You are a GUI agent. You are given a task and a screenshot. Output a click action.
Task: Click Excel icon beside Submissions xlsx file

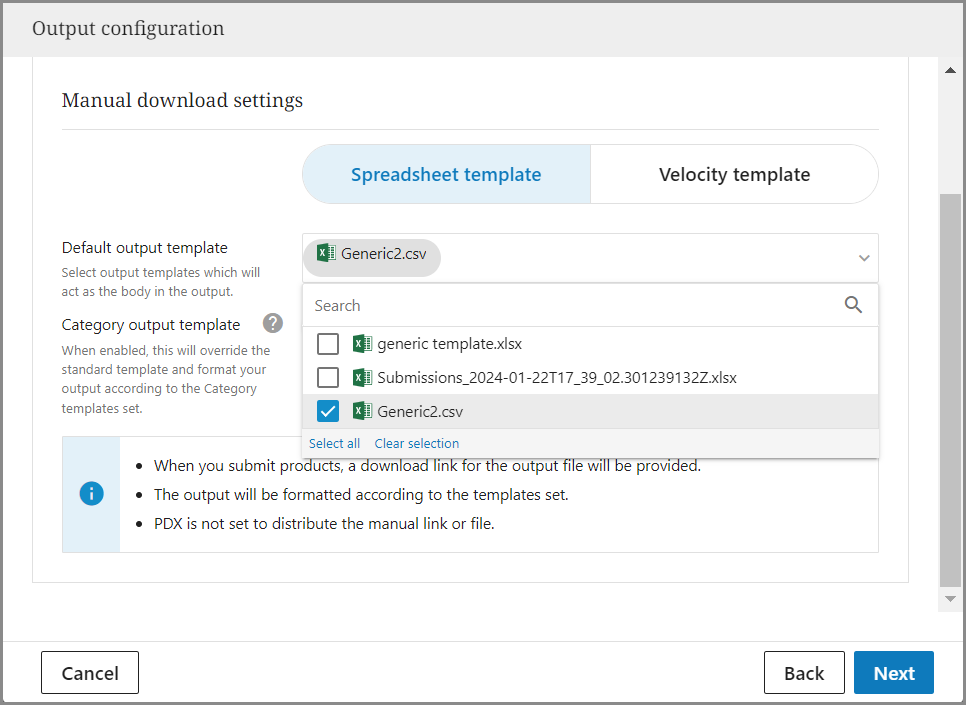[362, 378]
